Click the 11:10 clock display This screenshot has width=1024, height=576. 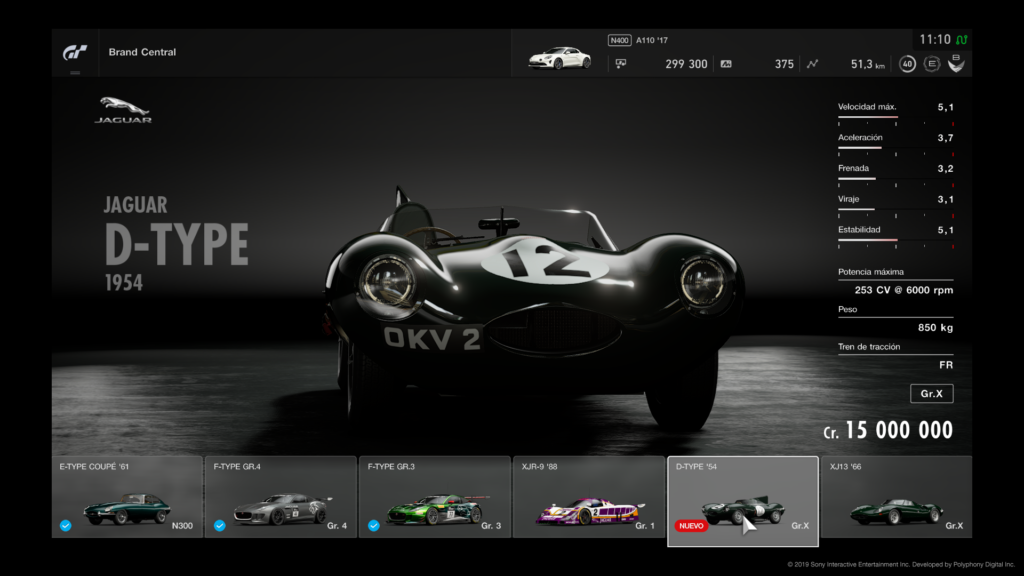pos(935,40)
